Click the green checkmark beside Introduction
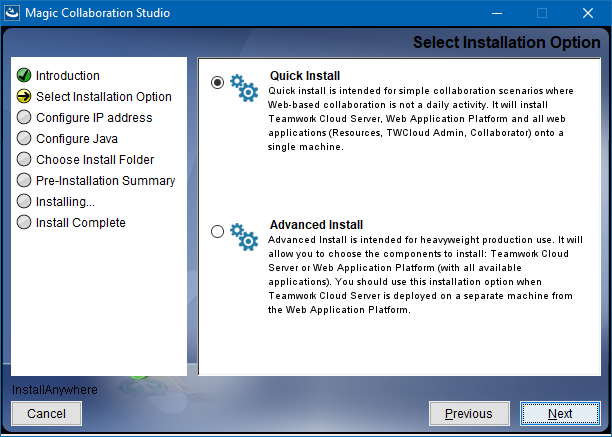Image resolution: width=612 pixels, height=437 pixels. click(24, 75)
